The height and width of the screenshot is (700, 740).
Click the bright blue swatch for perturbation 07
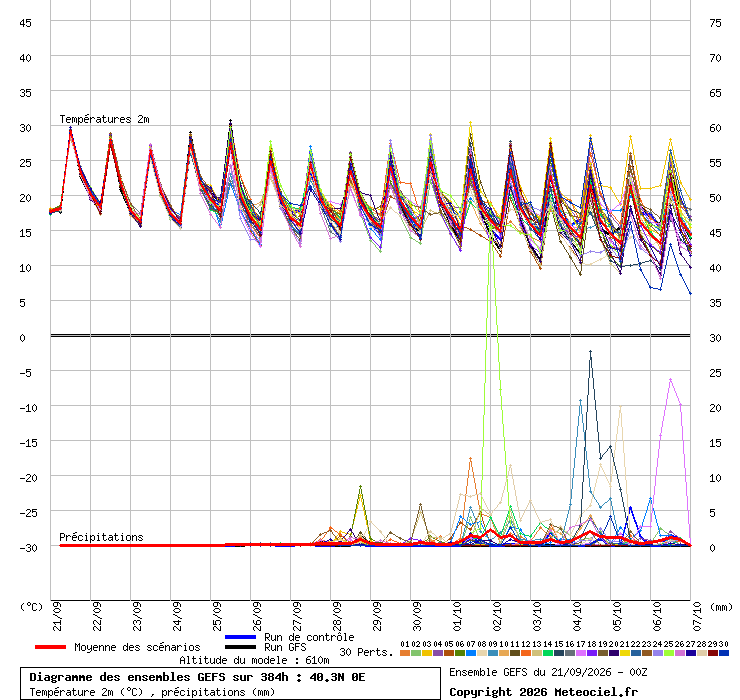471,653
